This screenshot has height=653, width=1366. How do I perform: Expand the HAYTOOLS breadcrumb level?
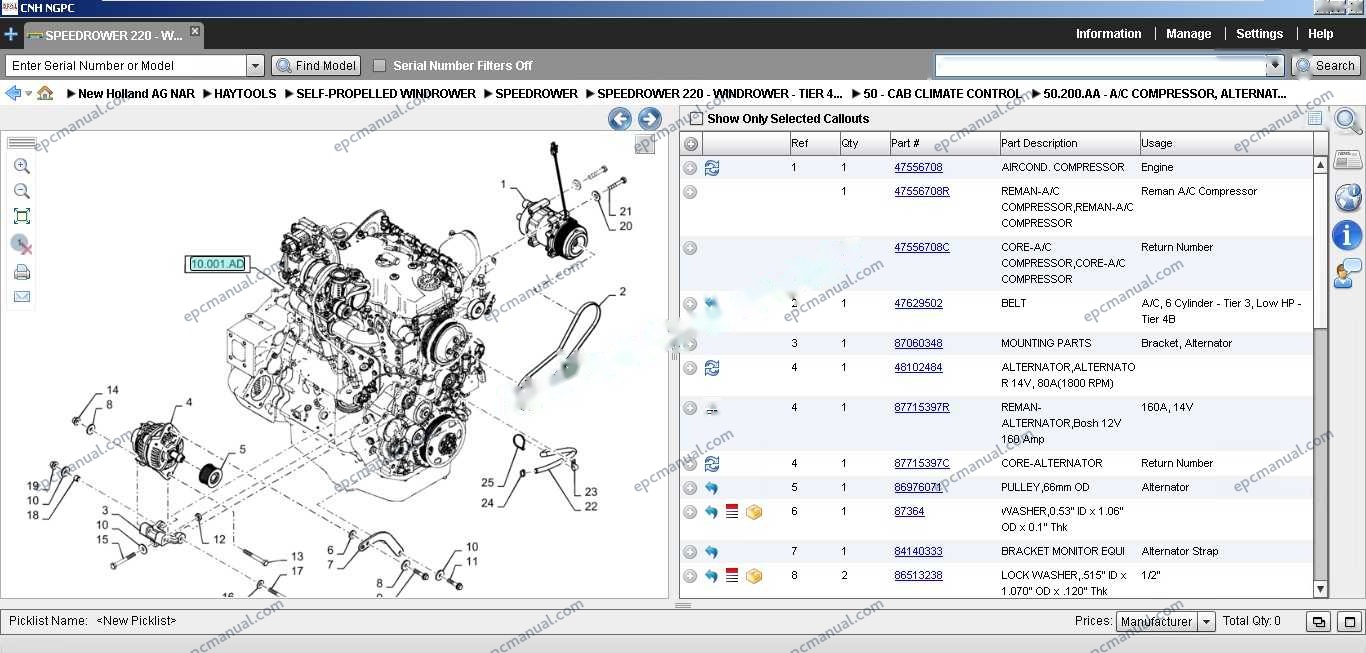[206, 94]
